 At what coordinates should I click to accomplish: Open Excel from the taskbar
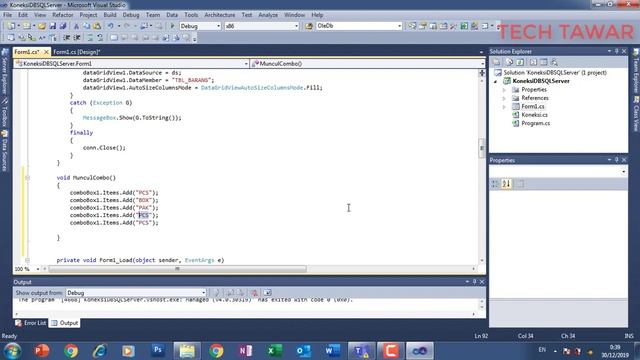click(274, 351)
